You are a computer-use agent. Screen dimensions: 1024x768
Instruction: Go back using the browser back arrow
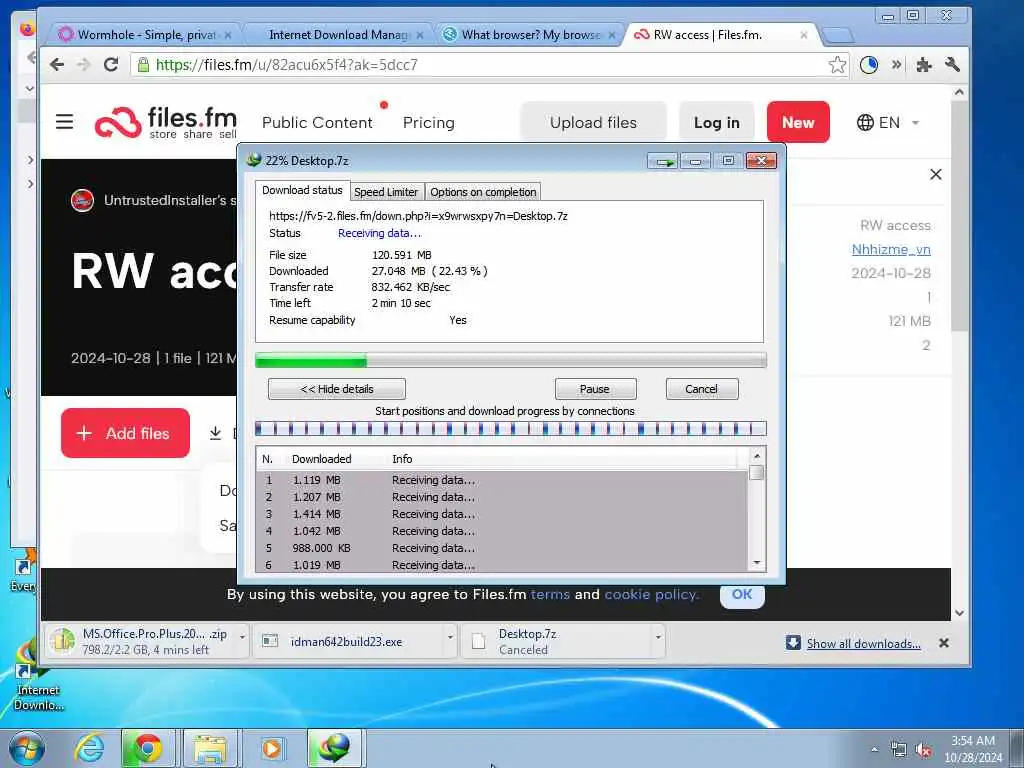pos(57,65)
